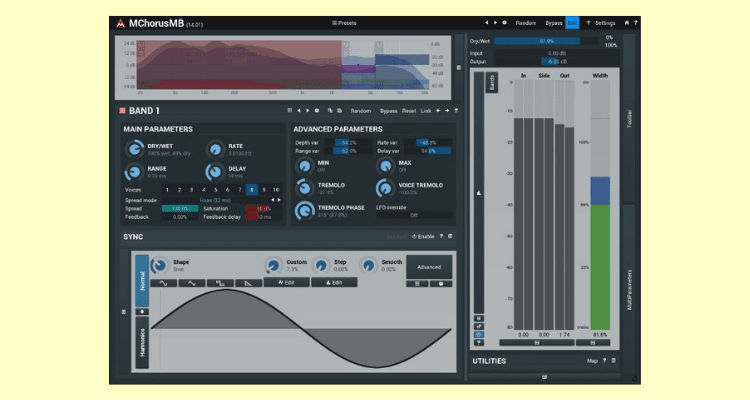Viewport: 750px width, 400px height.
Task: Click the Smooth knob
Action: tap(368, 265)
